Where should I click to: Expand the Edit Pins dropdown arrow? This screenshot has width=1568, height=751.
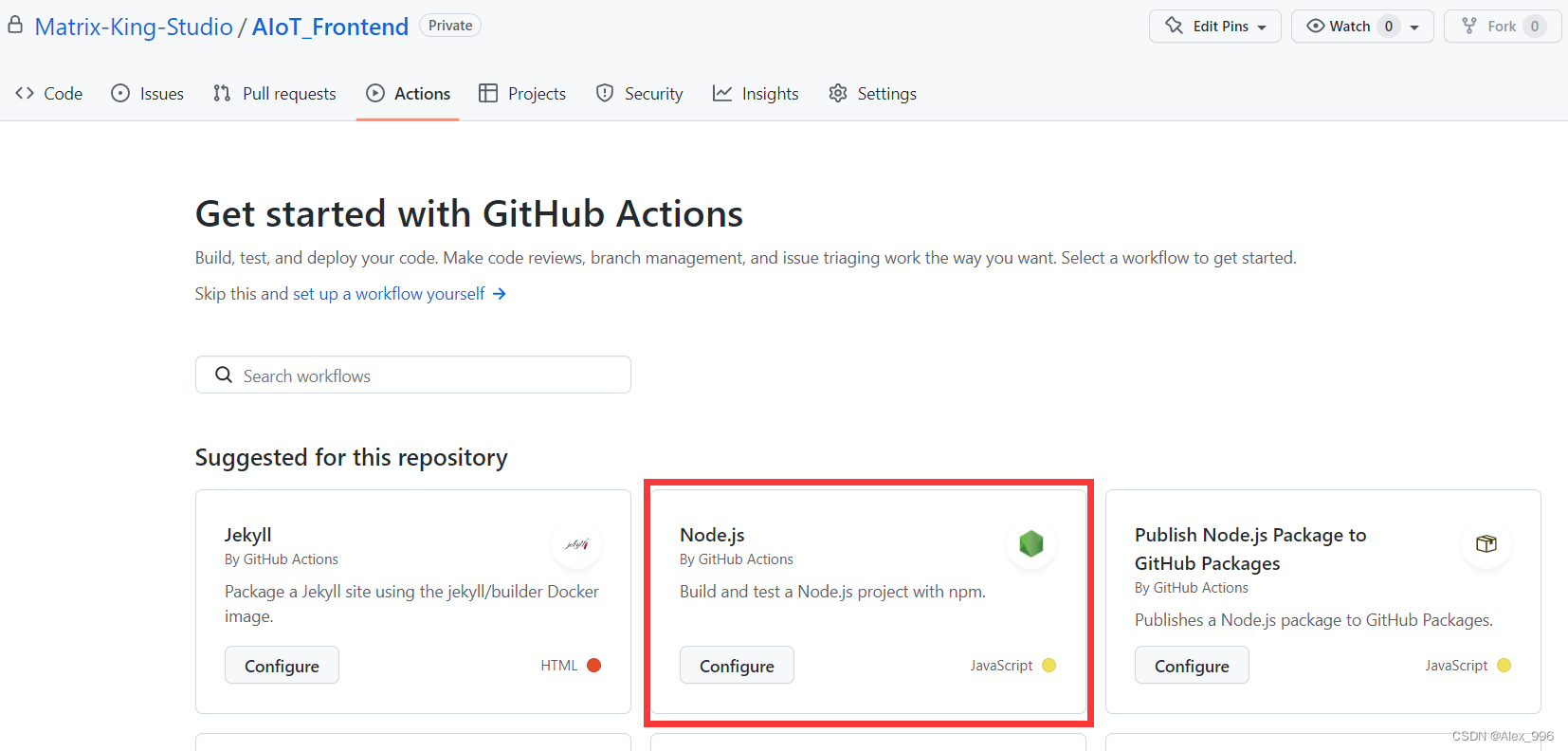1262,27
